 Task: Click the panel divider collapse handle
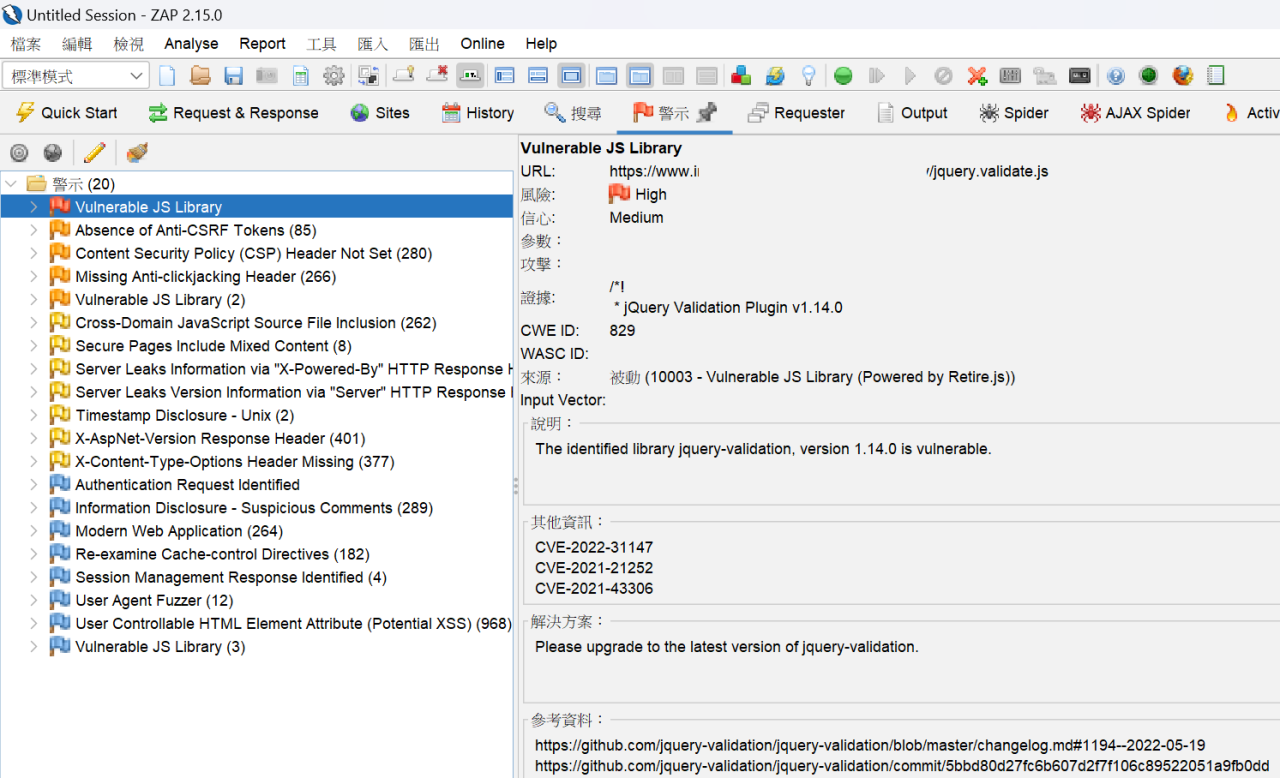point(516,486)
